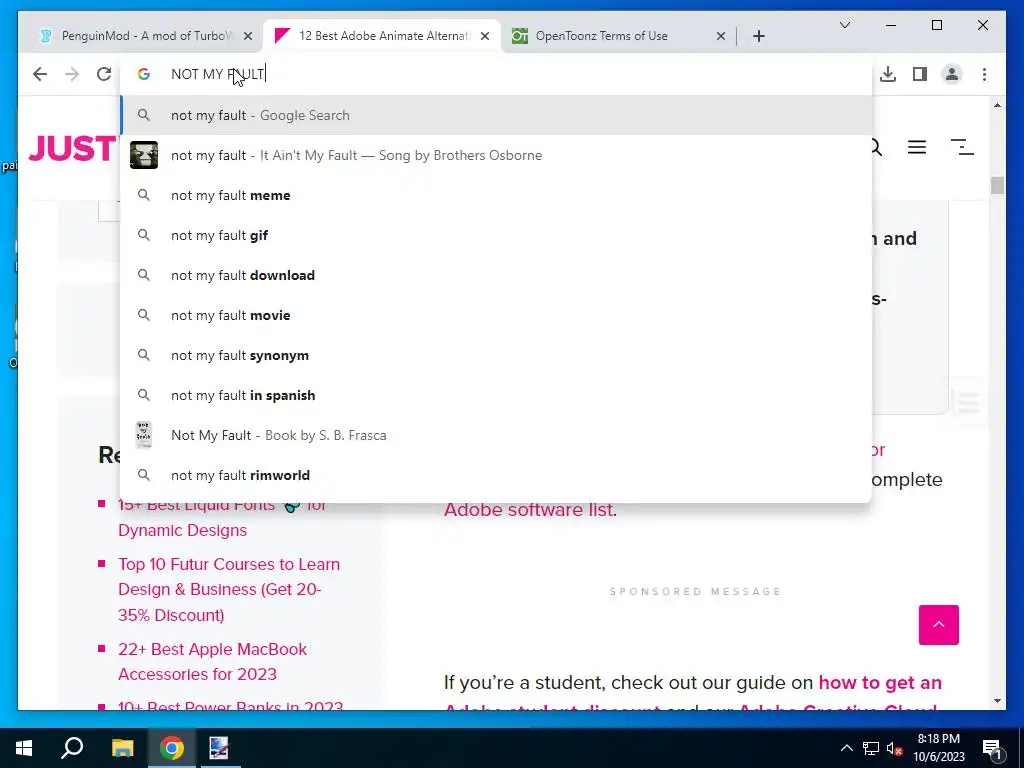Open Windows taskbar search
This screenshot has height=768, width=1024.
click(72, 748)
